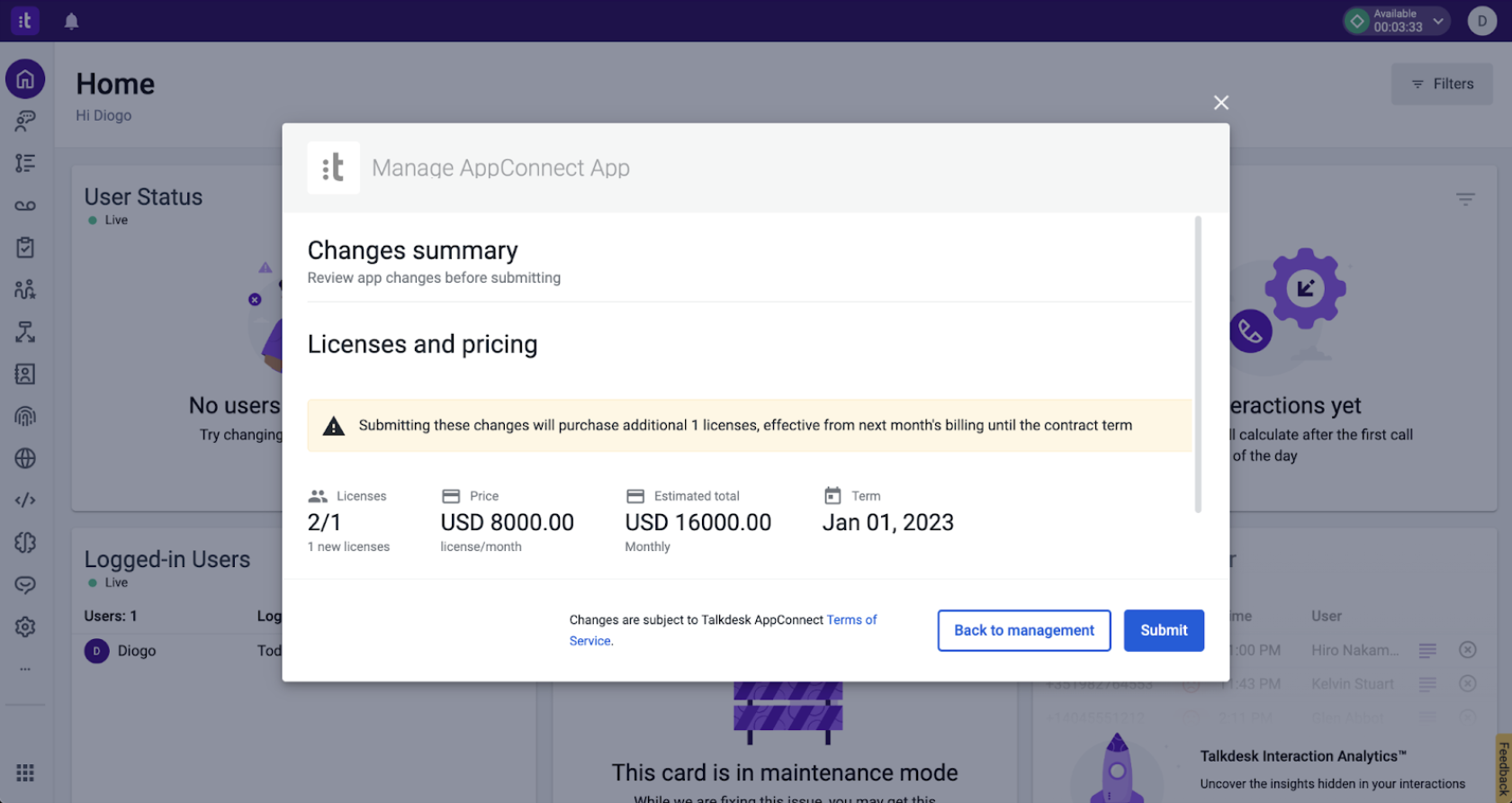
Task: Go to Home in the sidebar
Action: tap(25, 79)
